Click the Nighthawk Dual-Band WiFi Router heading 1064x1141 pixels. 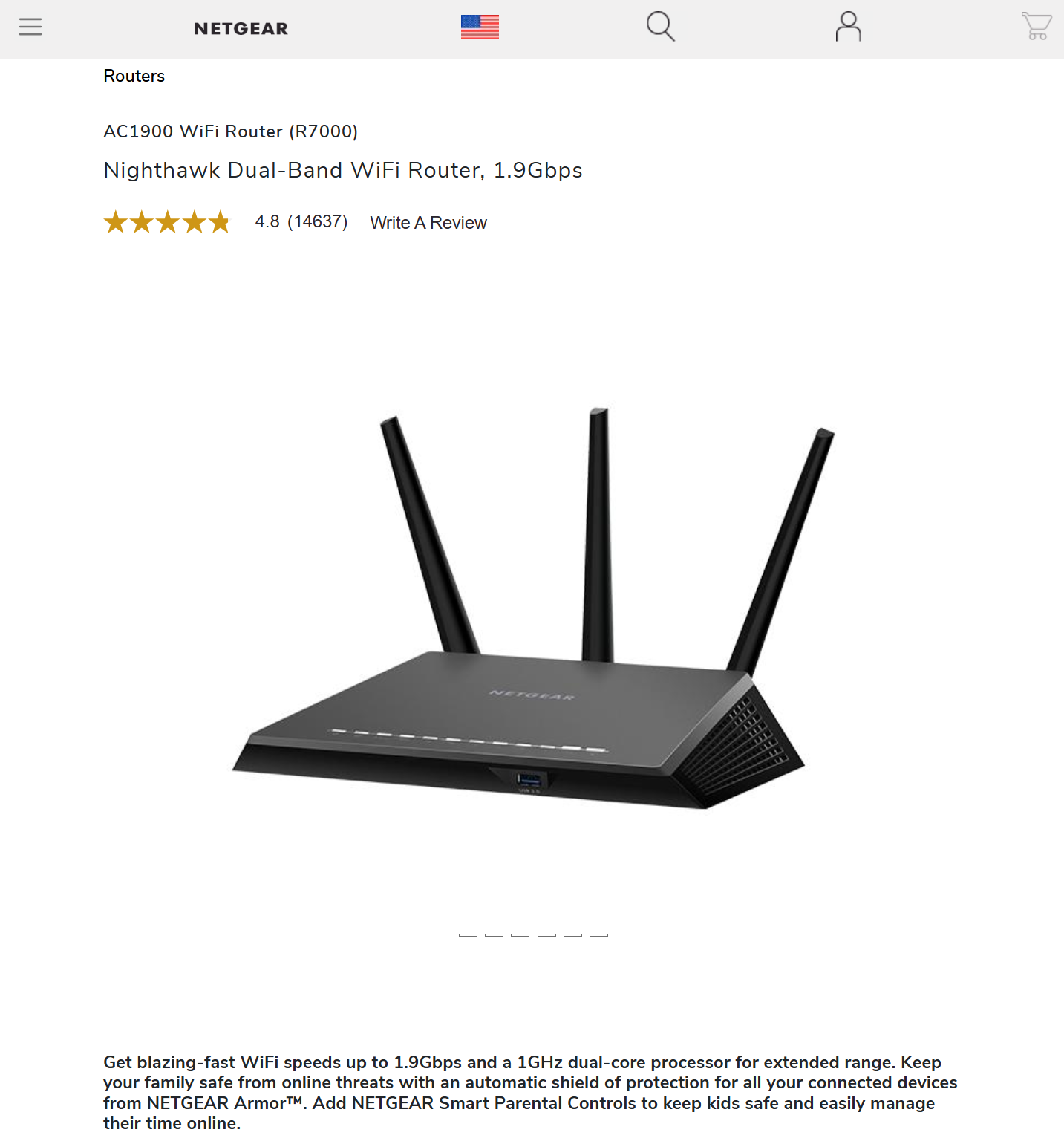tap(342, 170)
